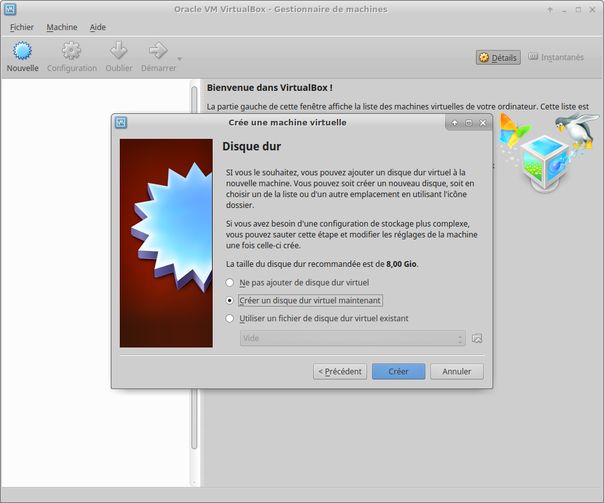
Task: Open the Aide menu
Action: coord(97,27)
